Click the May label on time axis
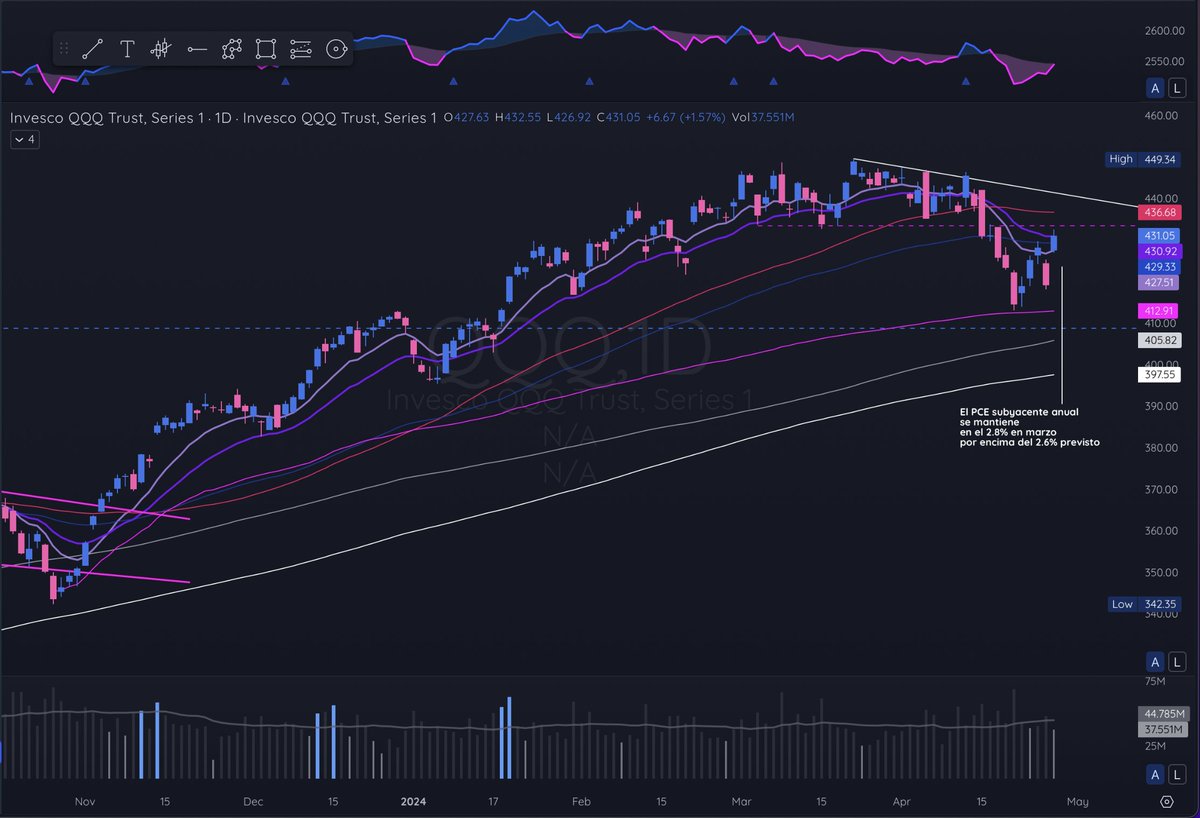 click(x=1076, y=802)
